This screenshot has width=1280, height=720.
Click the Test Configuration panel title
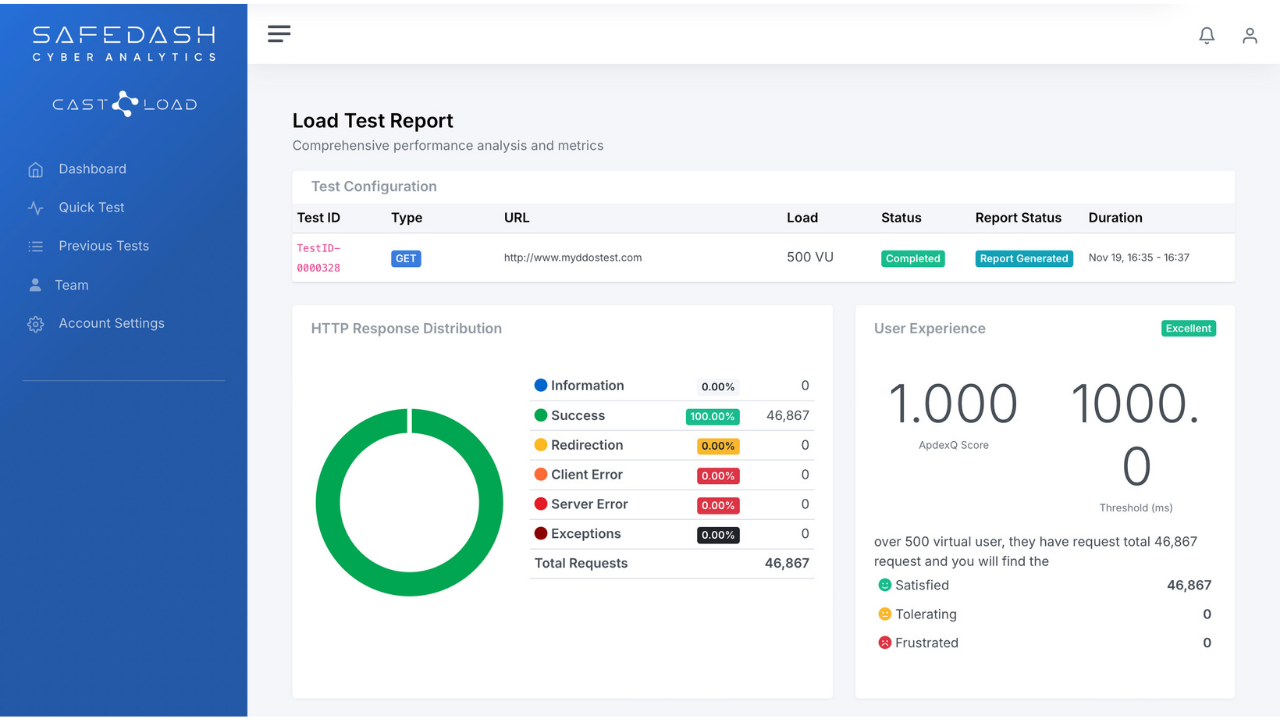click(374, 186)
